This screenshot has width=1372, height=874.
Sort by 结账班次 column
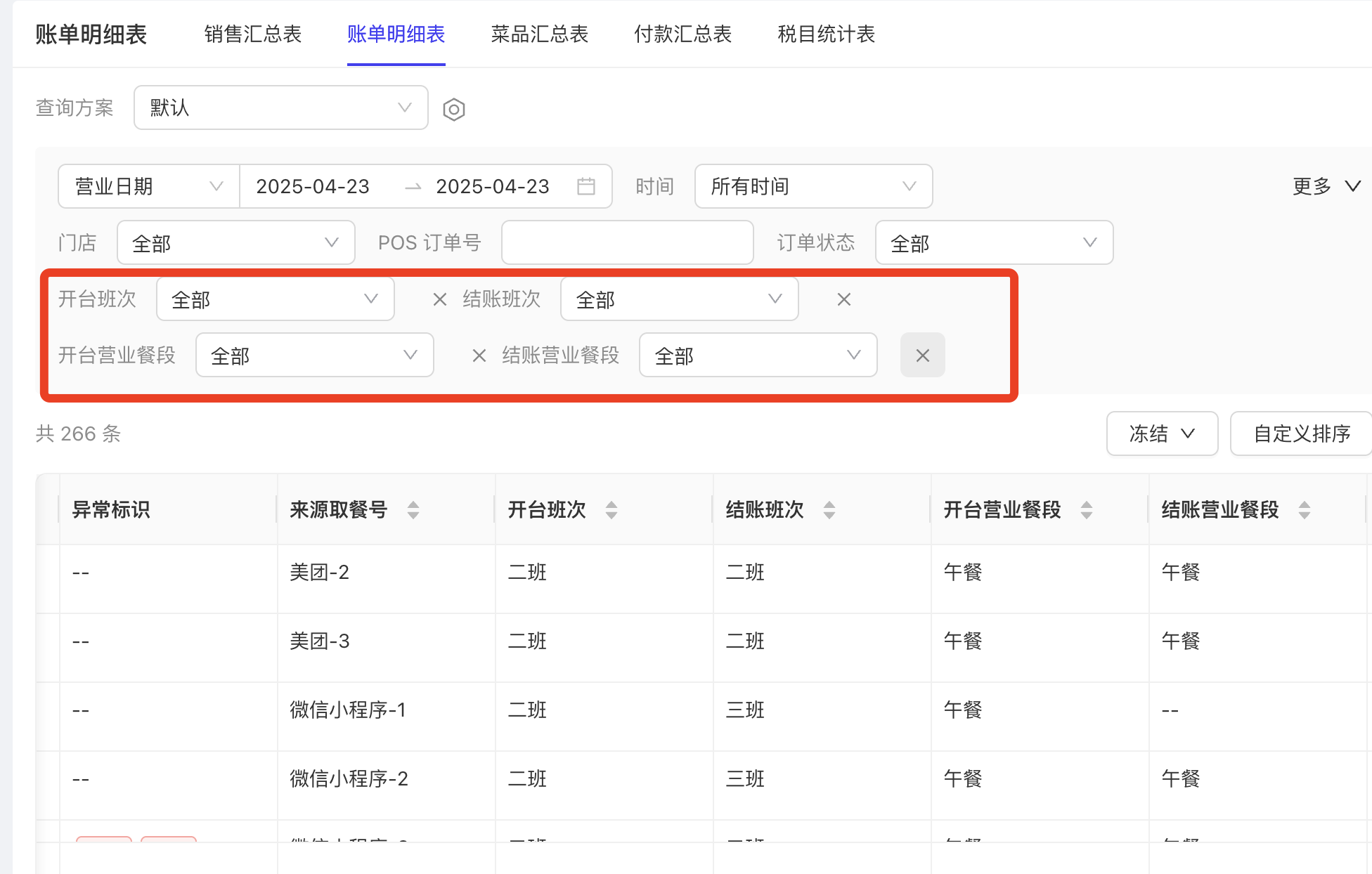[829, 510]
